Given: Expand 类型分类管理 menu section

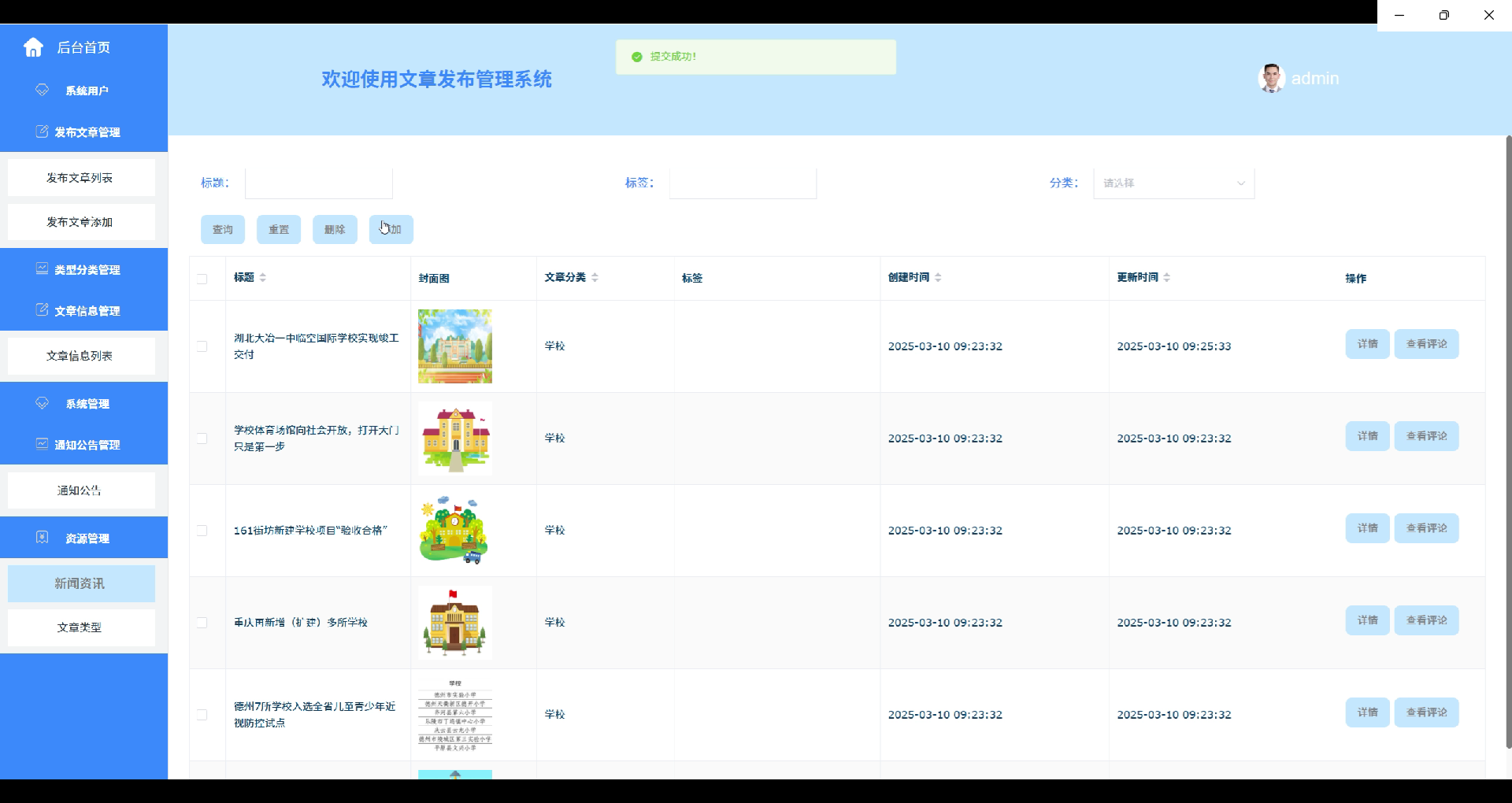Looking at the screenshot, I should tap(83, 269).
